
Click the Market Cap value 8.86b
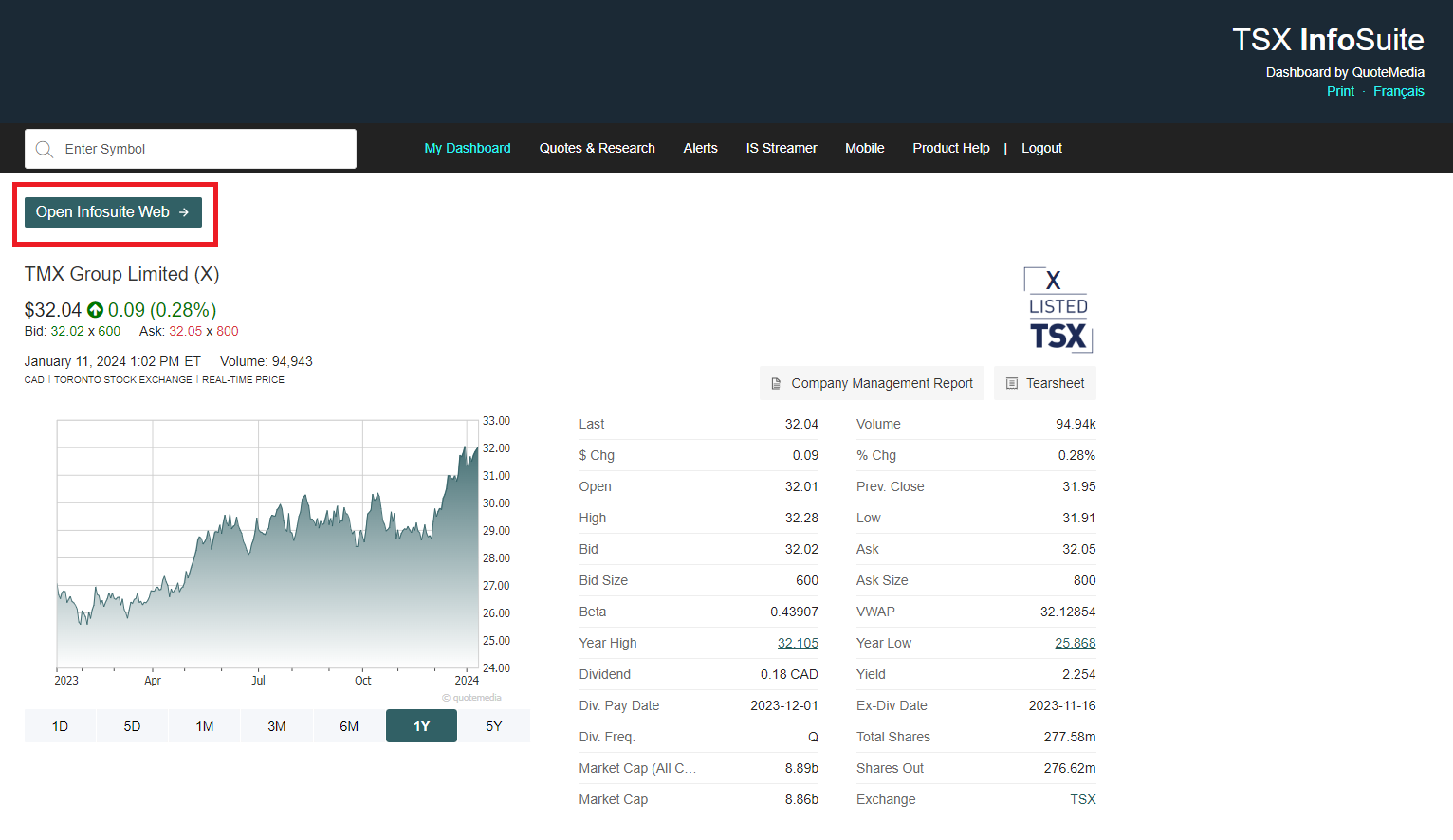801,799
